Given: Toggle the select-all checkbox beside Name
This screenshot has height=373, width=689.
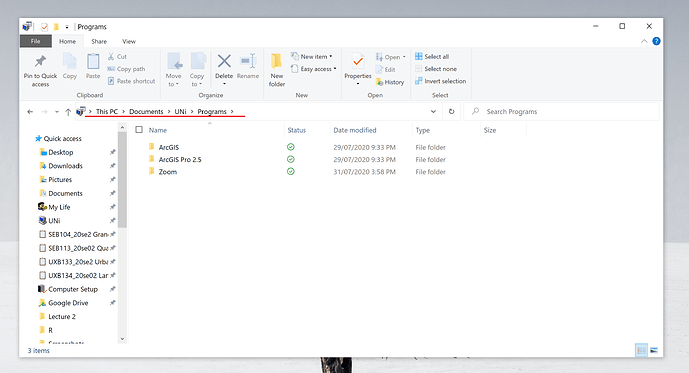Looking at the screenshot, I should (x=139, y=130).
